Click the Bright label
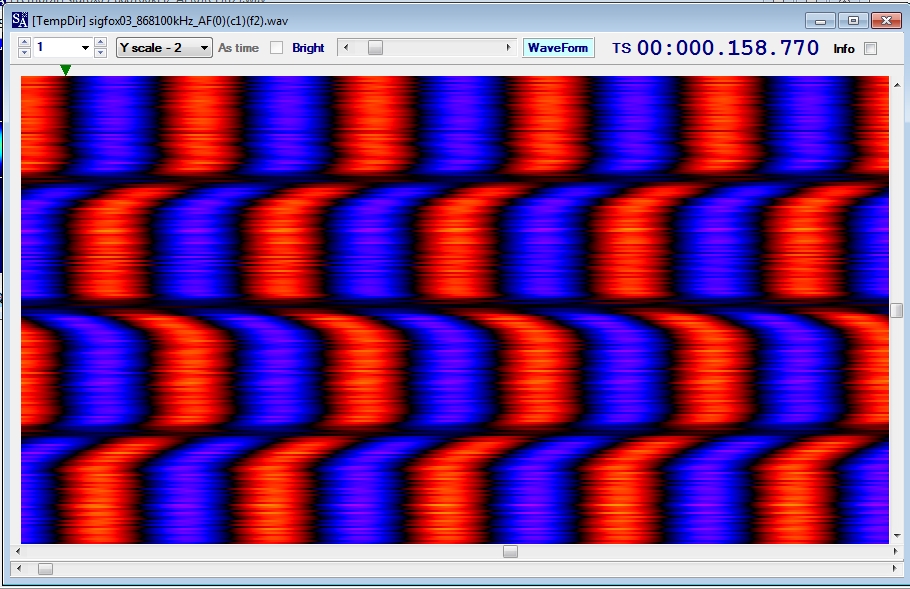The height and width of the screenshot is (589, 910). point(308,48)
